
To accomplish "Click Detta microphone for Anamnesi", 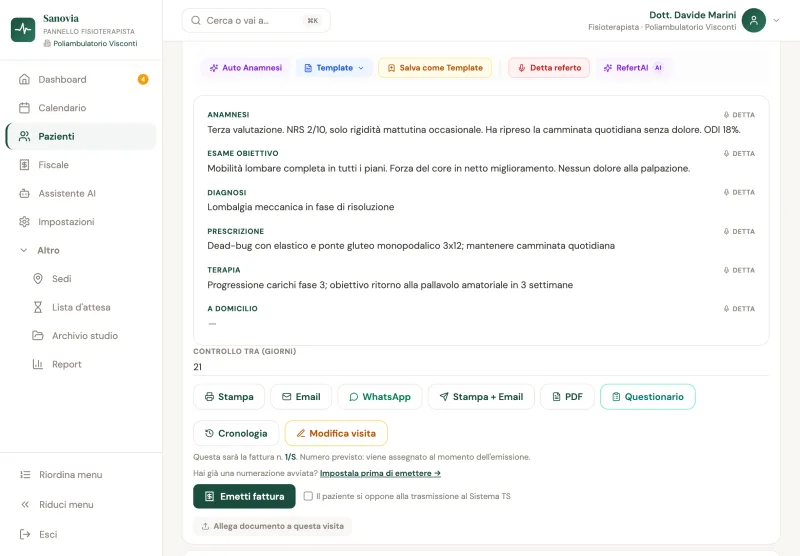I will pyautogui.click(x=739, y=115).
